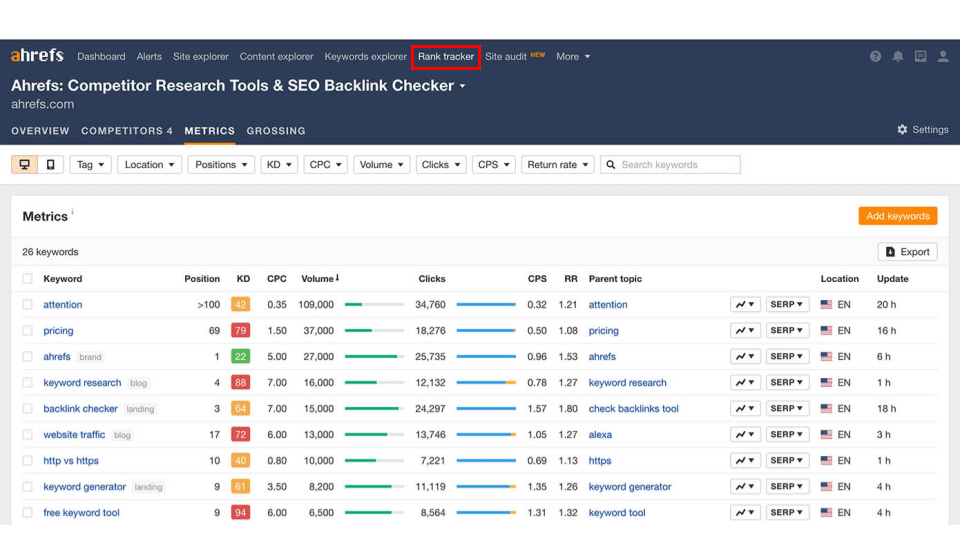Check the attention keyword checkbox

pos(27,304)
